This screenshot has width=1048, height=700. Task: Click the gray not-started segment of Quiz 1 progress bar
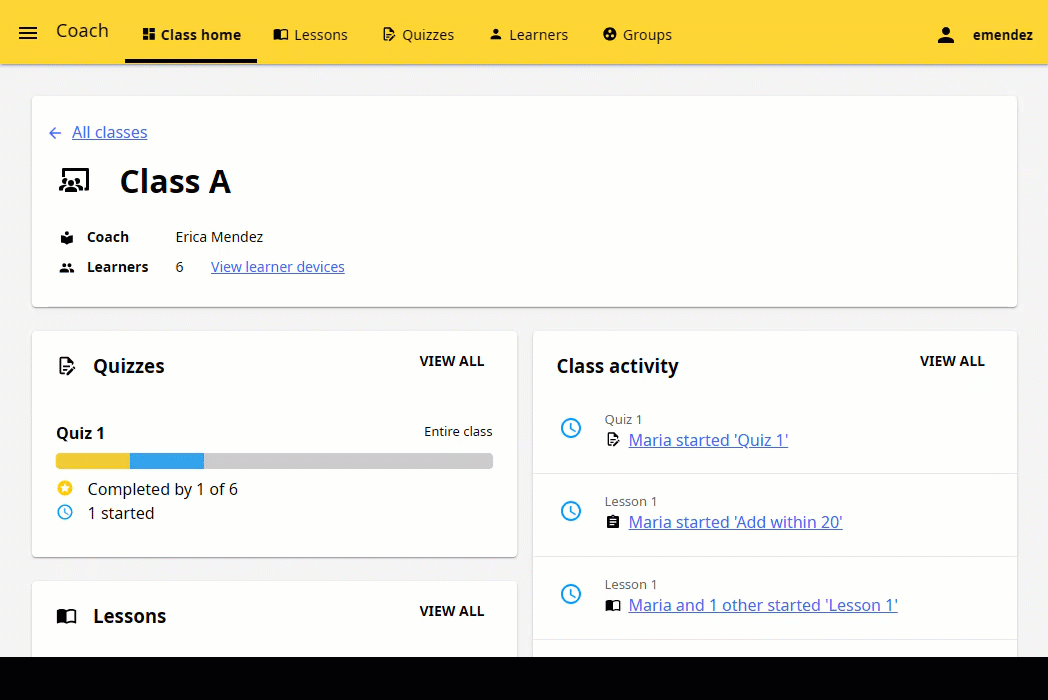(x=348, y=461)
